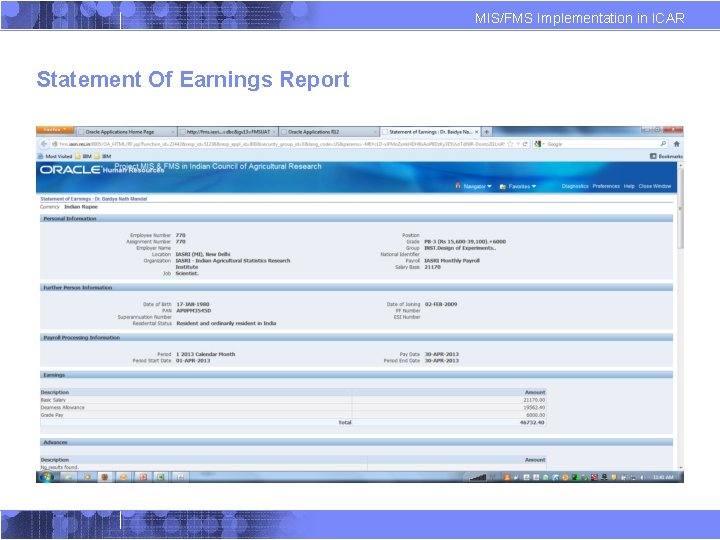Image resolution: width=720 pixels, height=540 pixels.
Task: Open the Help link
Action: coord(629,186)
